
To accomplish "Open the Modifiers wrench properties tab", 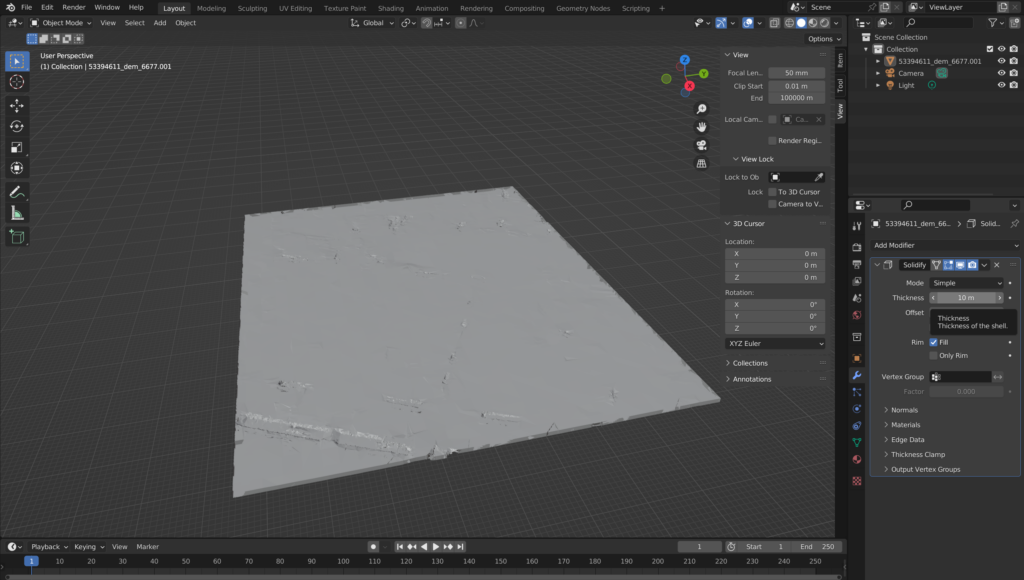I will tap(856, 375).
